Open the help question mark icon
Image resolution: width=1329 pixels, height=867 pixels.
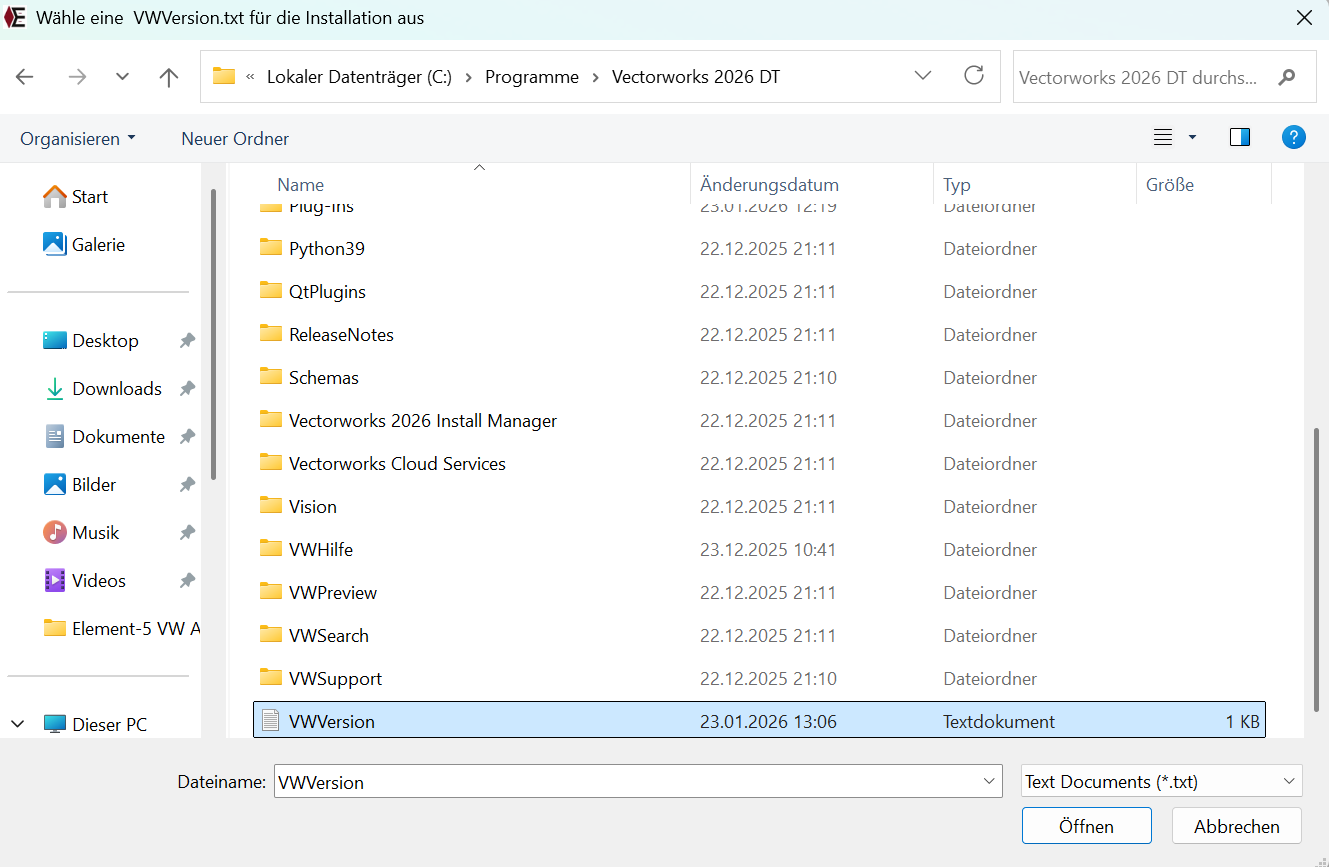pos(1293,138)
